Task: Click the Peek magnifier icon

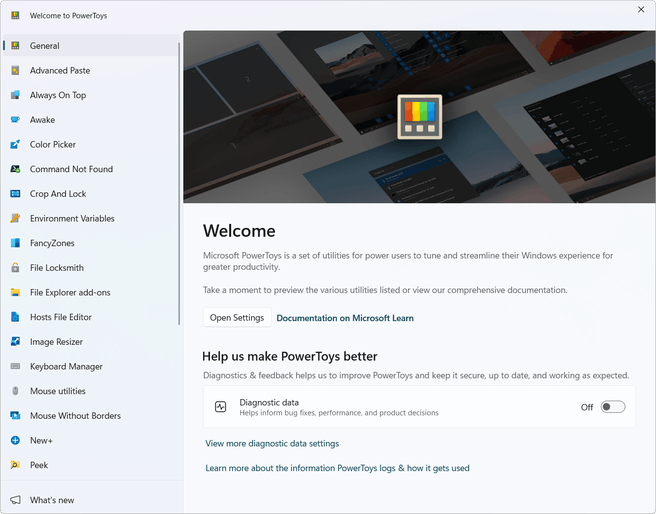Action: (x=15, y=465)
